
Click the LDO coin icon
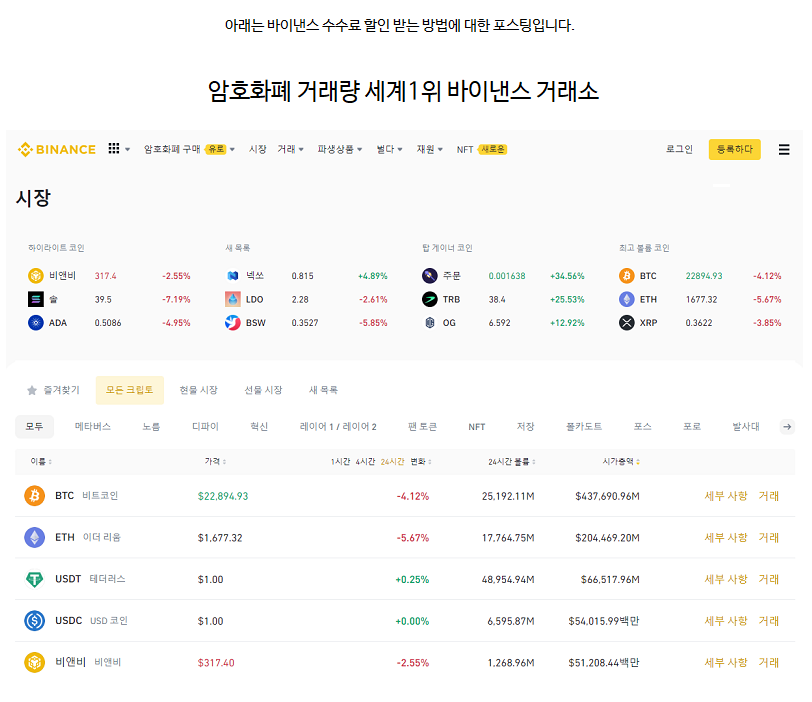pos(233,299)
